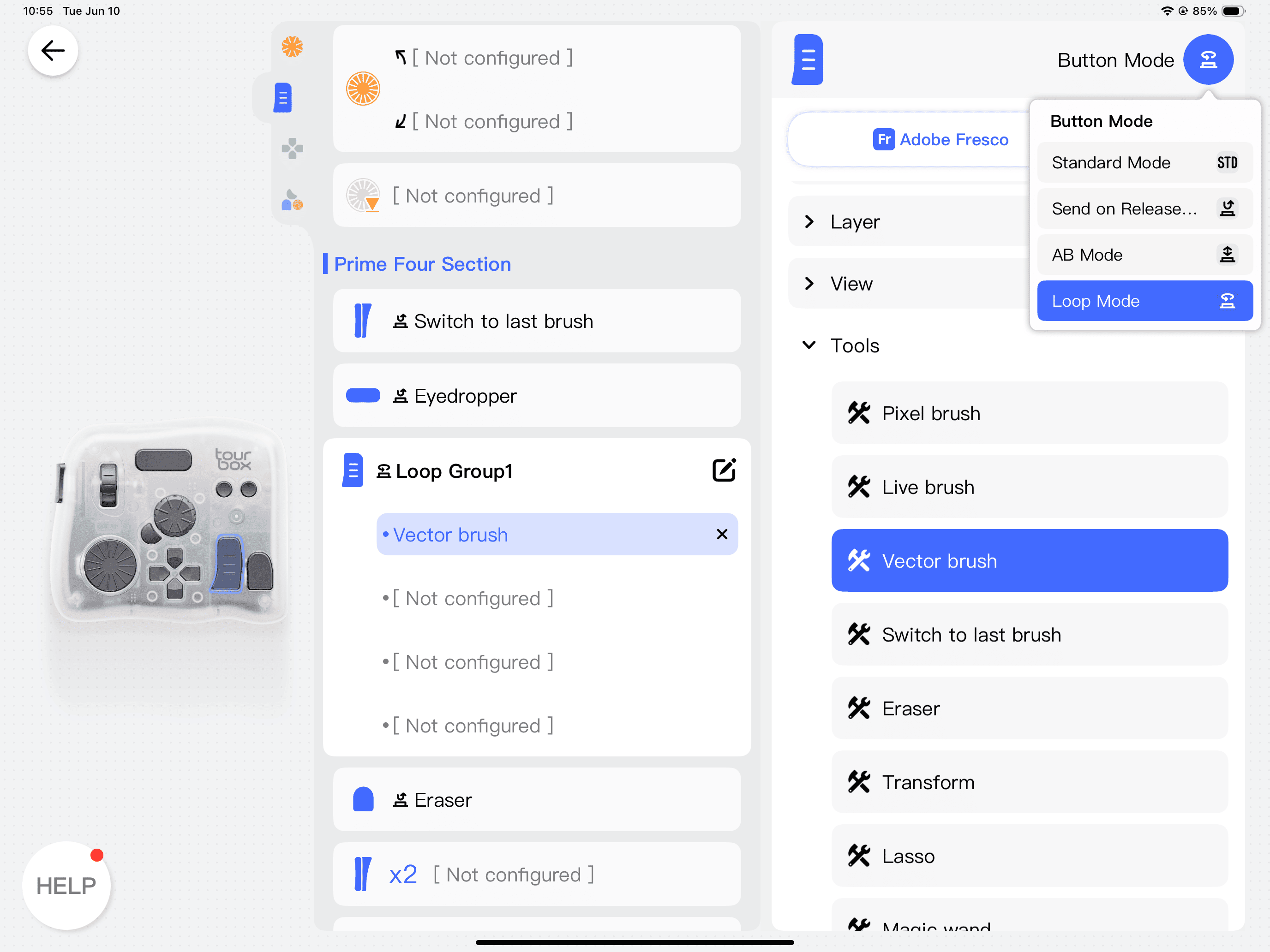Click the blue button icon in right panel header

[807, 59]
